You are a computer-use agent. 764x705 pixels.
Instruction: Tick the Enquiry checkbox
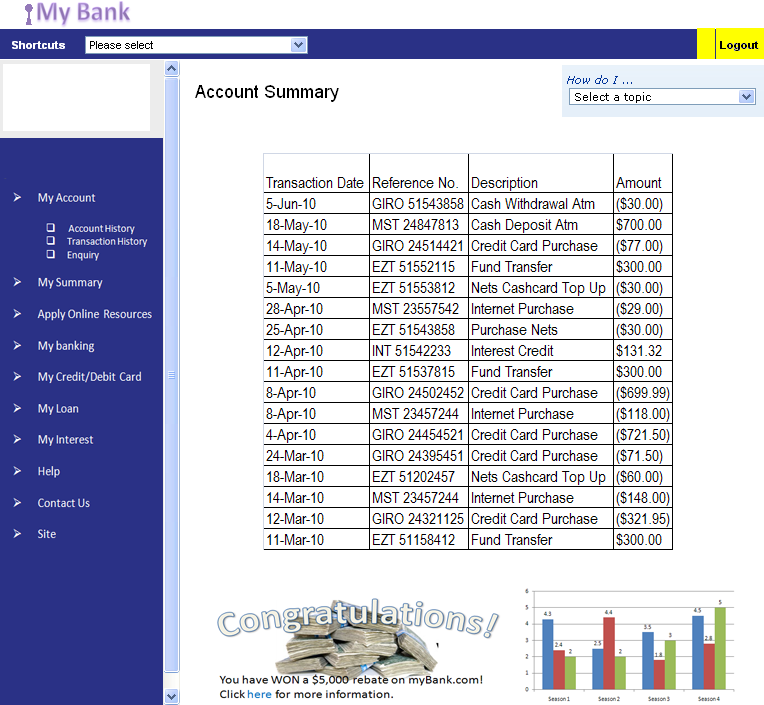[x=51, y=254]
